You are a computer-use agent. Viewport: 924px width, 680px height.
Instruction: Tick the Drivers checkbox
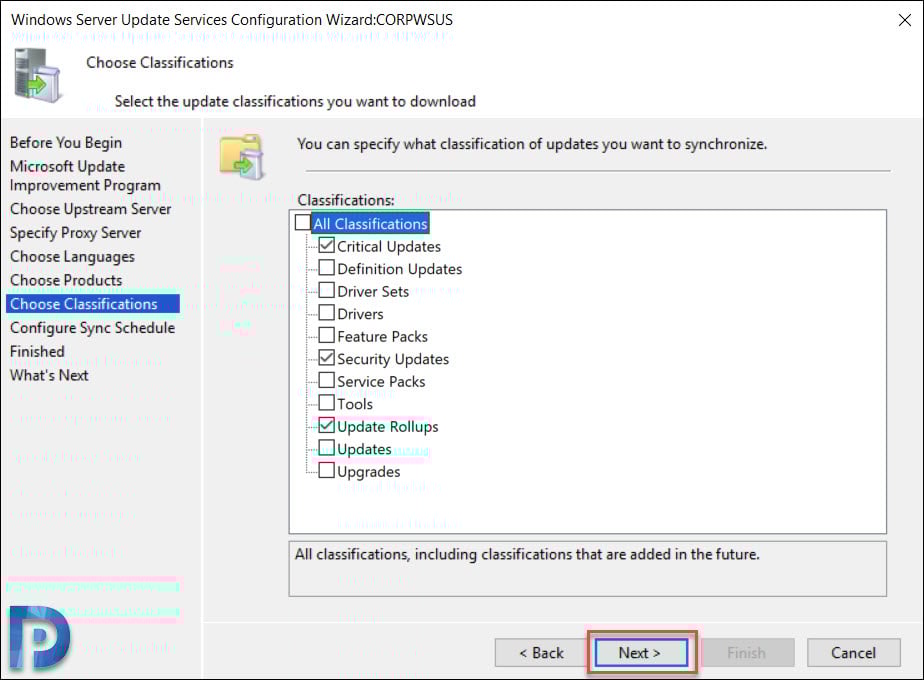[326, 312]
